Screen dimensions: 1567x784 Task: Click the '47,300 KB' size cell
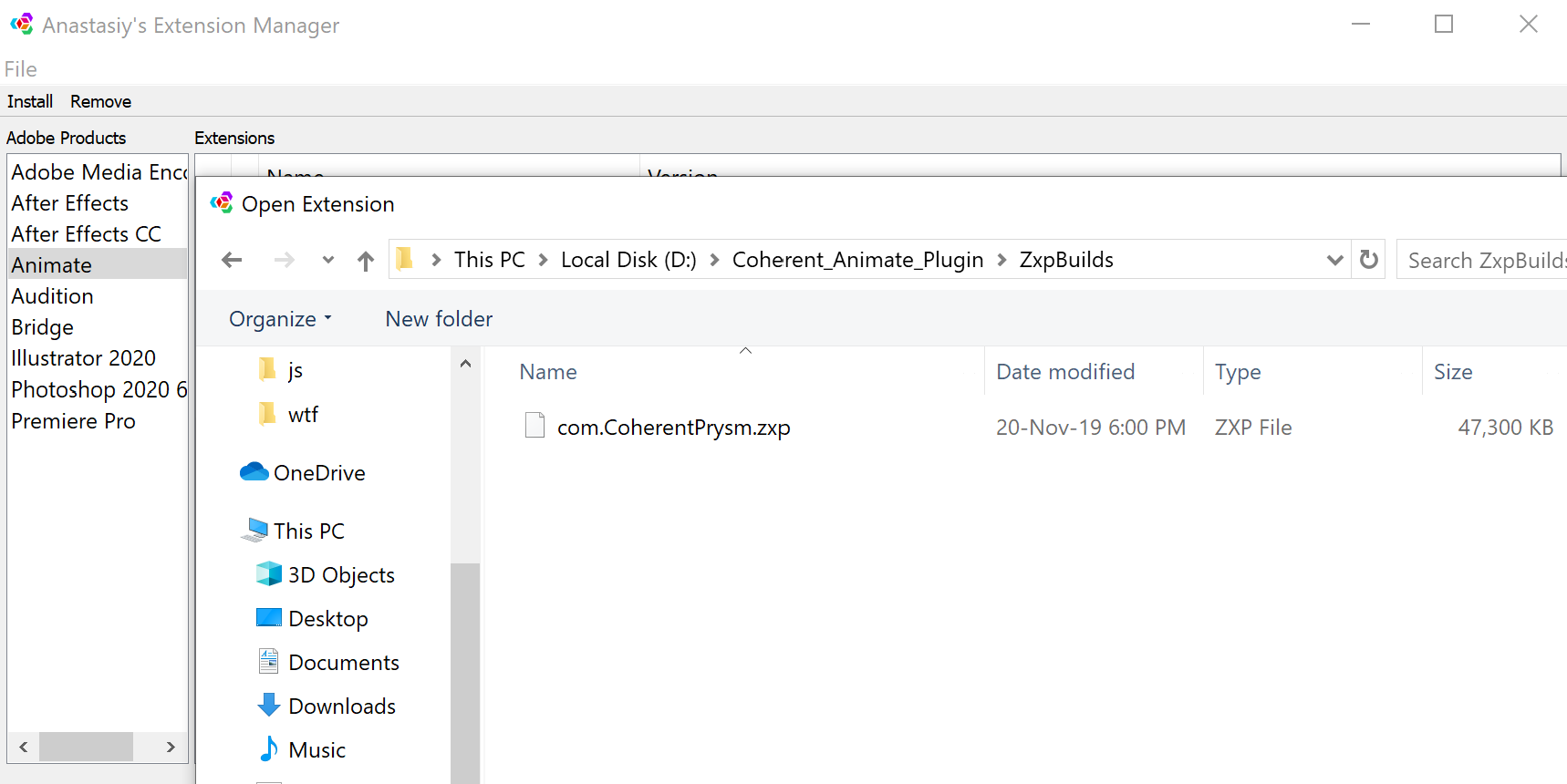[x=1506, y=428]
